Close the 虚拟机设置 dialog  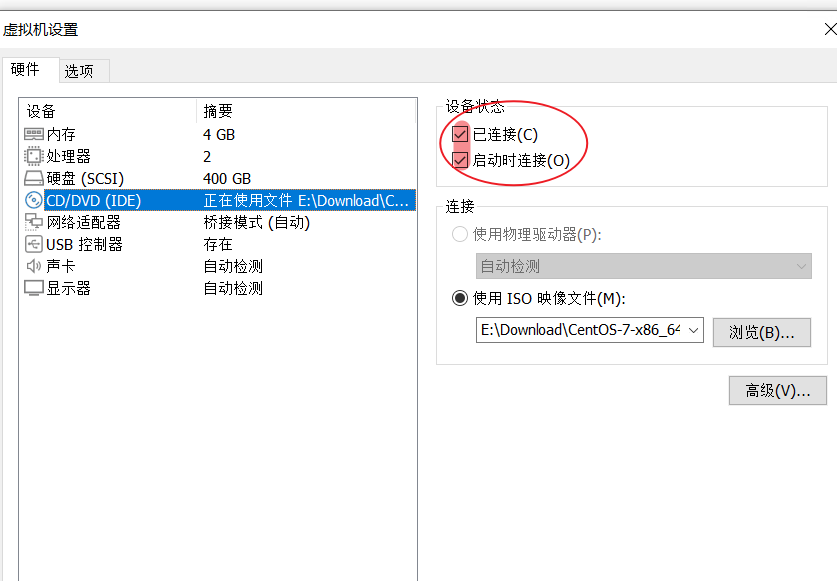coord(830,29)
